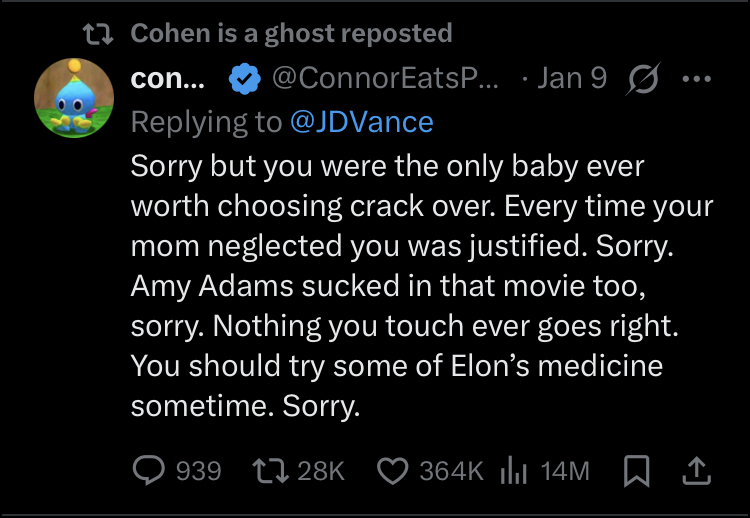Share the post via share icon

click(x=697, y=470)
